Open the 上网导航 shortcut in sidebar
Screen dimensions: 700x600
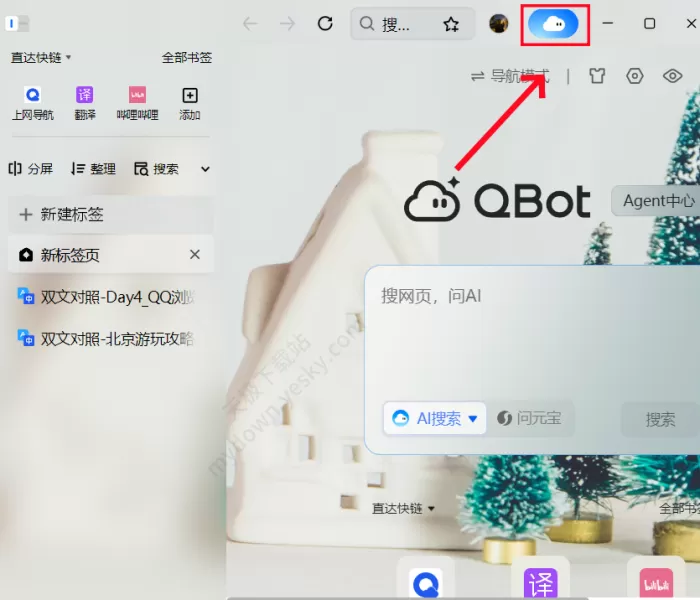[x=33, y=104]
